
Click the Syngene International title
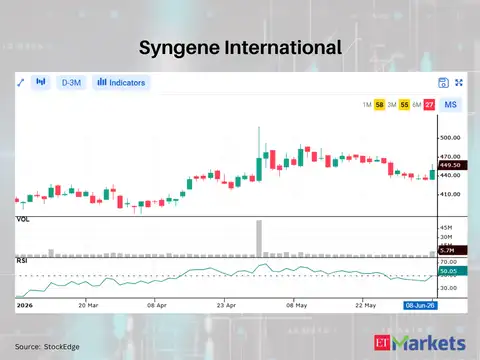click(x=240, y=47)
